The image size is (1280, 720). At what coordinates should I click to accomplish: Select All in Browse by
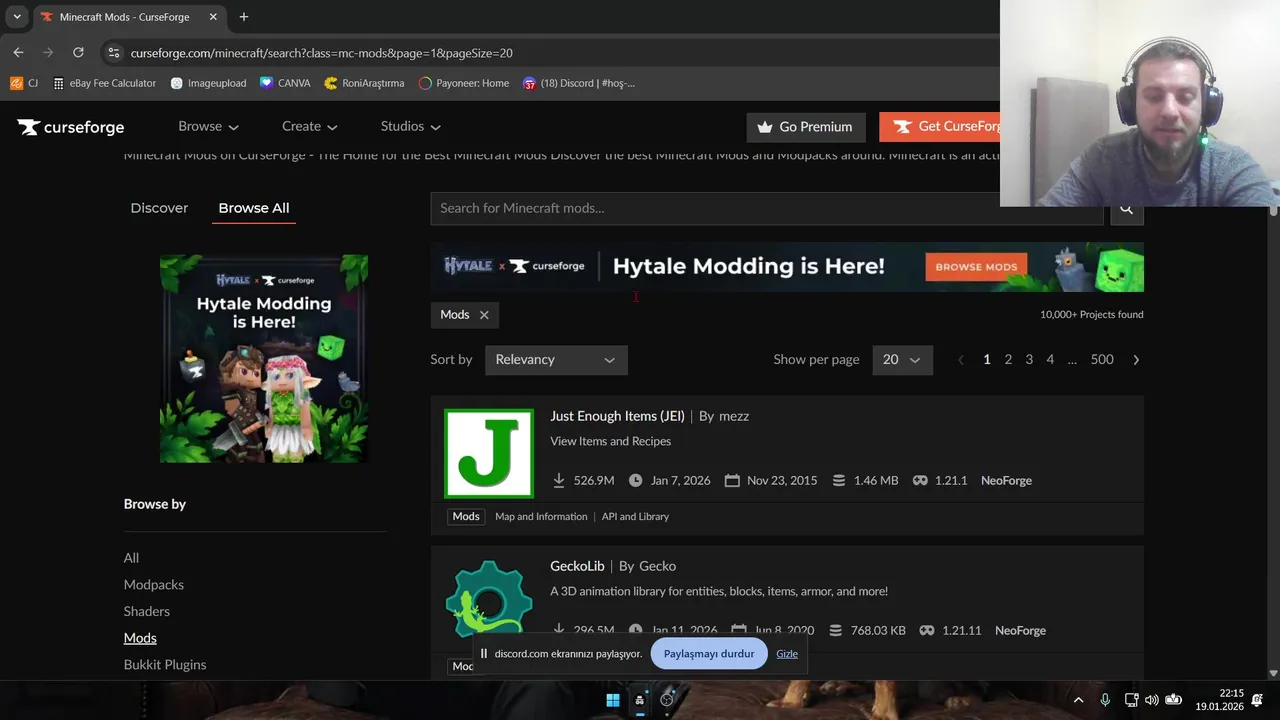coord(131,558)
